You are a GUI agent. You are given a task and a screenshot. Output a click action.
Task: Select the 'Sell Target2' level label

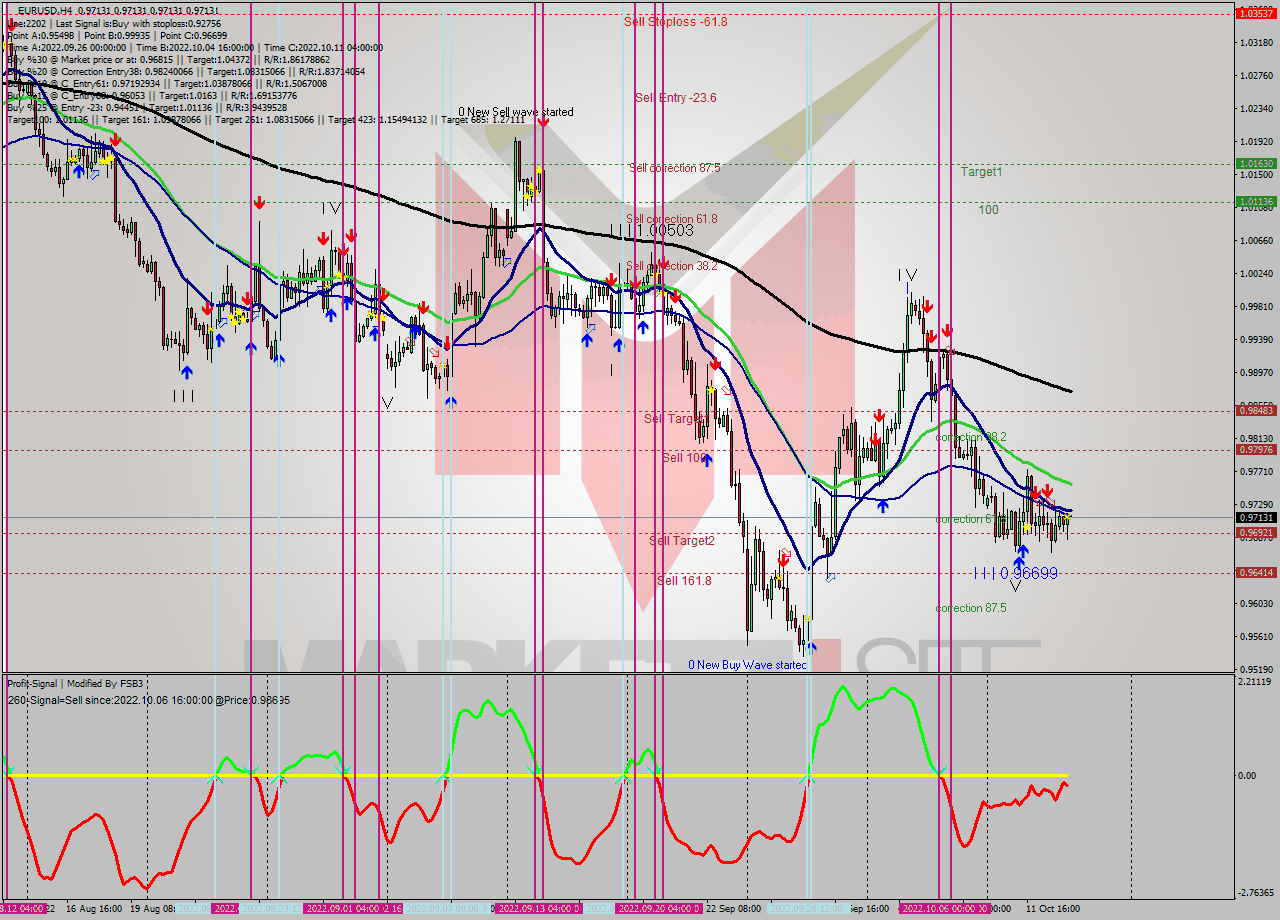682,541
